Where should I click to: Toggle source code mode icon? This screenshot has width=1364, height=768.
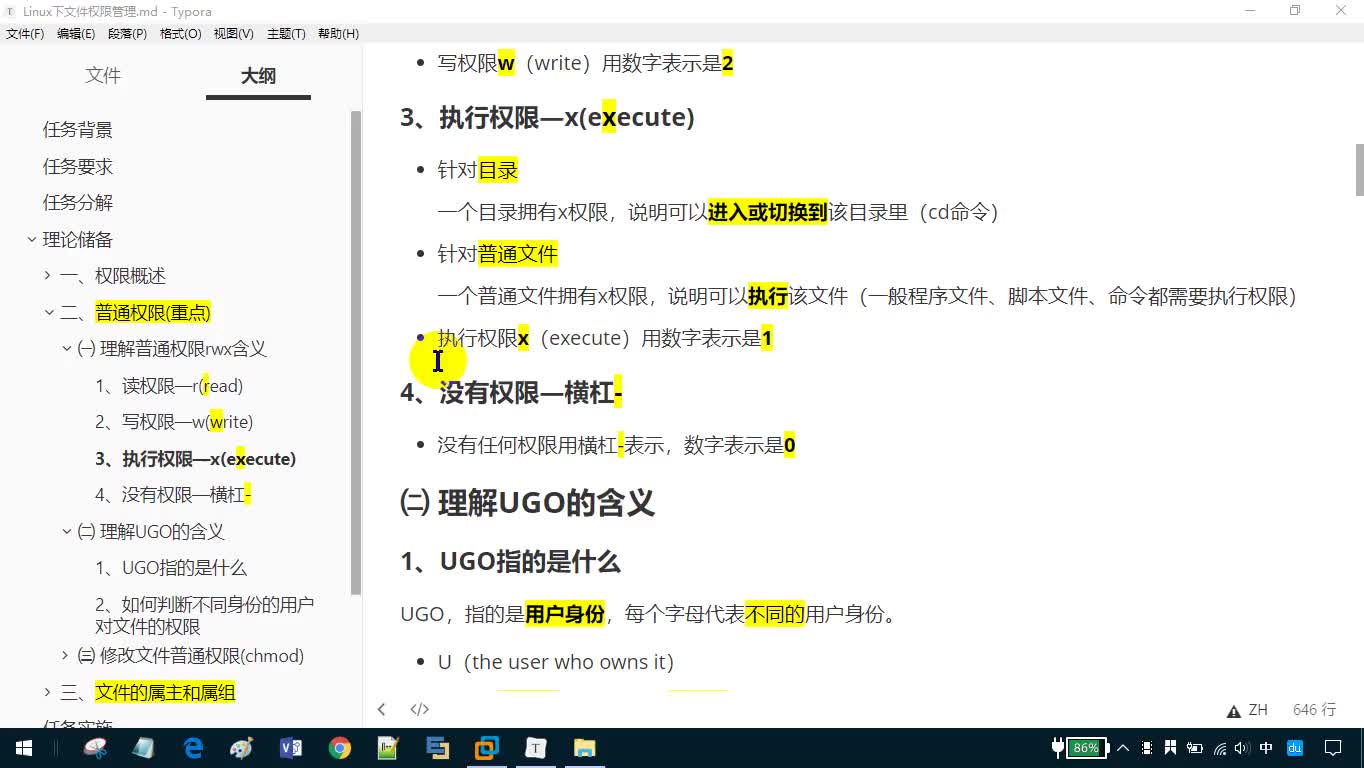419,709
